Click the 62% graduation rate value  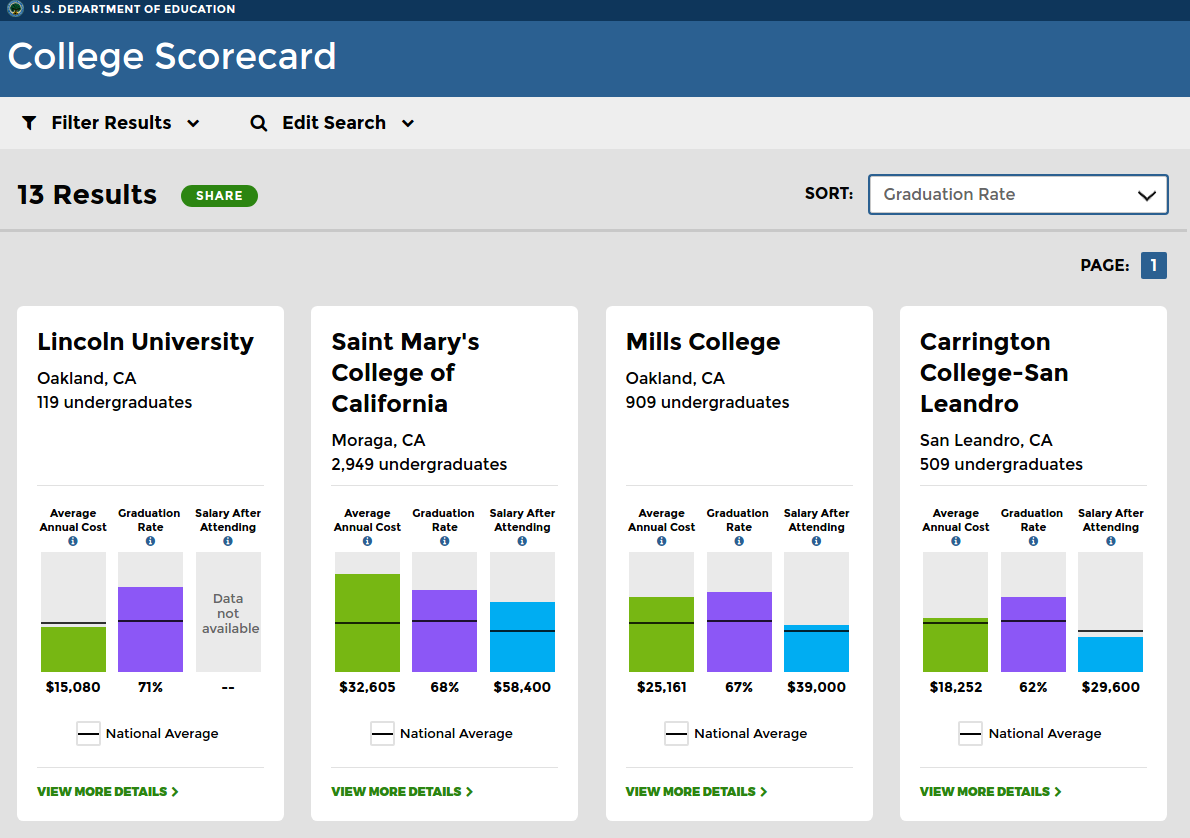(1033, 687)
